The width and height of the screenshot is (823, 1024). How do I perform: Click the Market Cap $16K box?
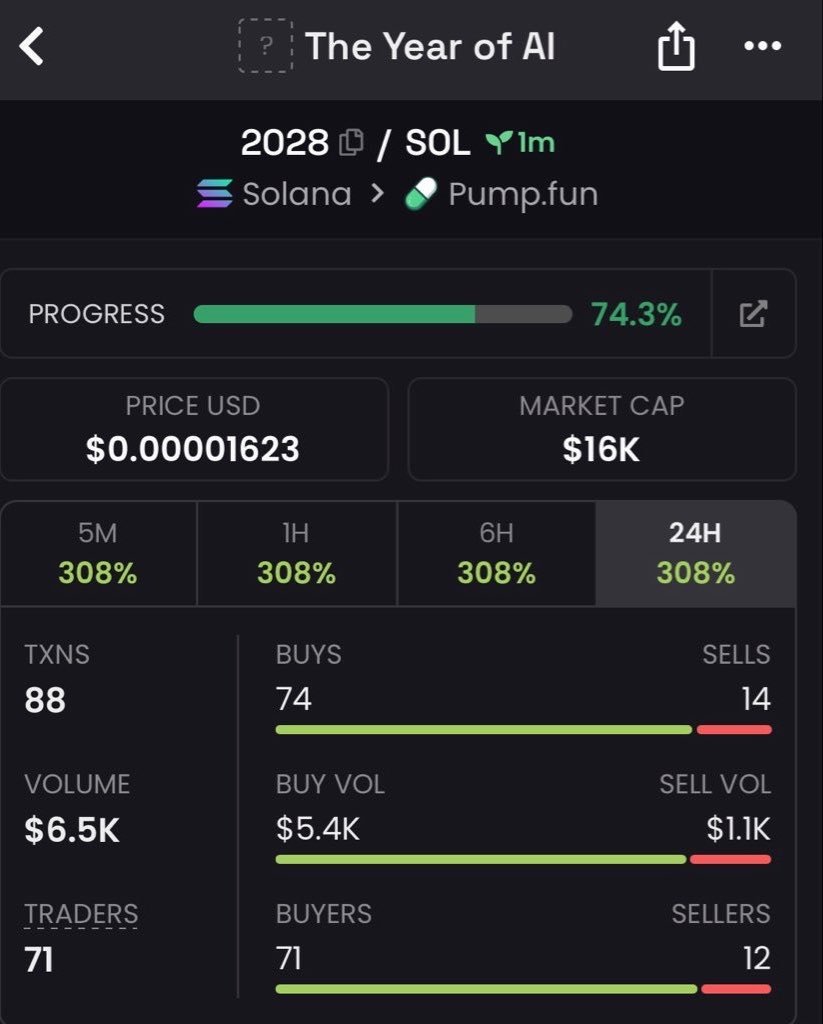click(x=602, y=429)
